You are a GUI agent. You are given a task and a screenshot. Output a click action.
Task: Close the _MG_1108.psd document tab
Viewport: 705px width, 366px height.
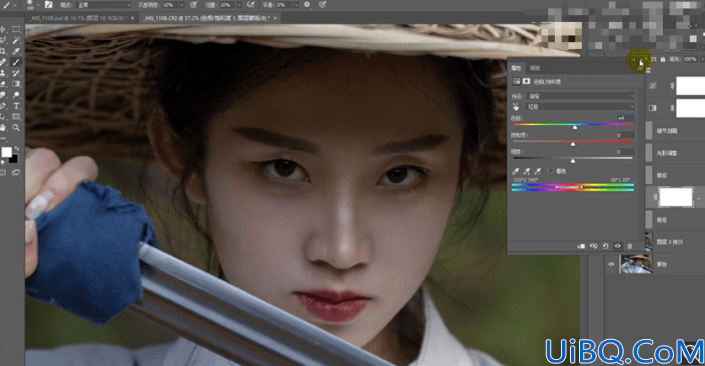coord(133,18)
